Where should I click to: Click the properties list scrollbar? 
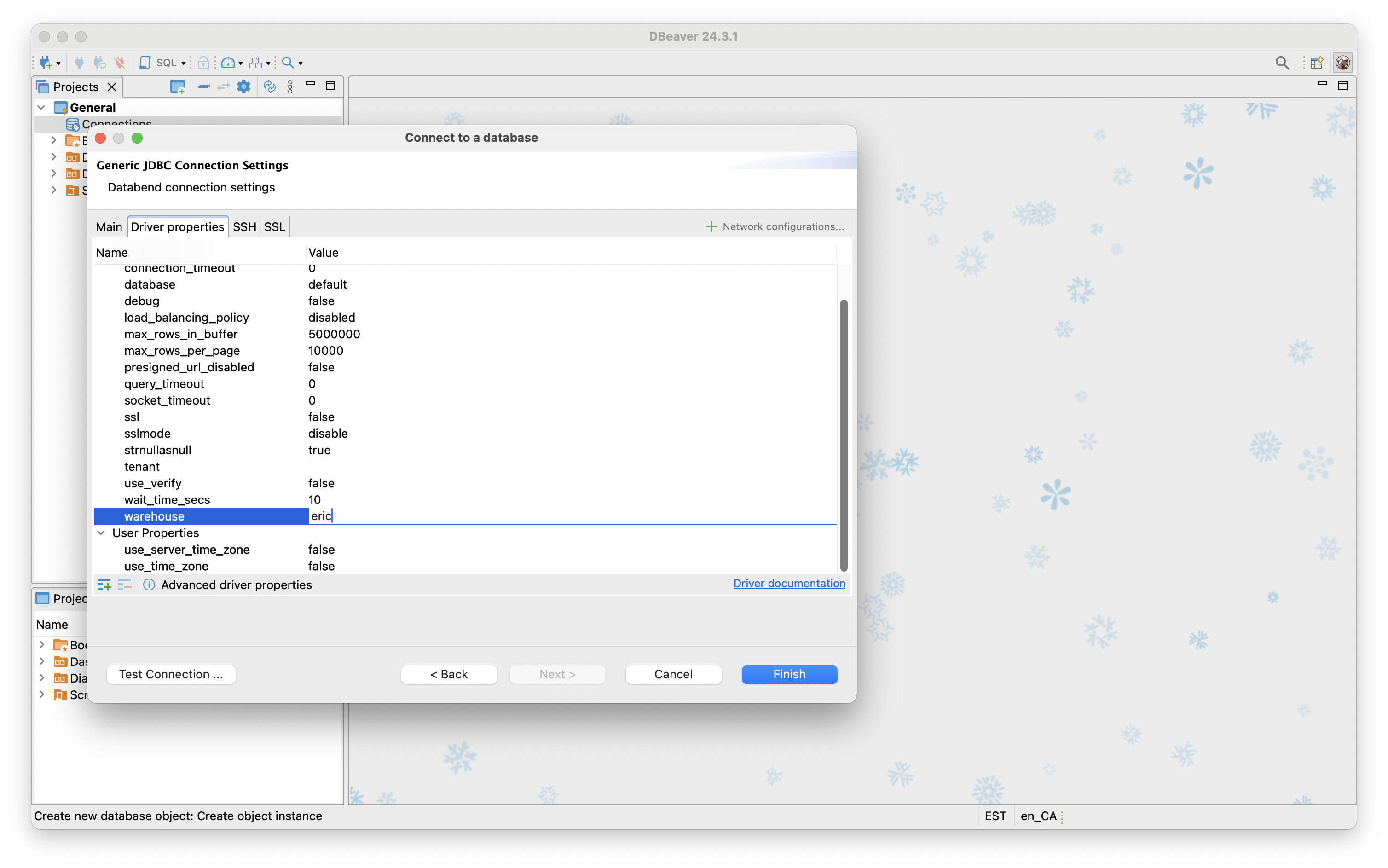click(843, 435)
